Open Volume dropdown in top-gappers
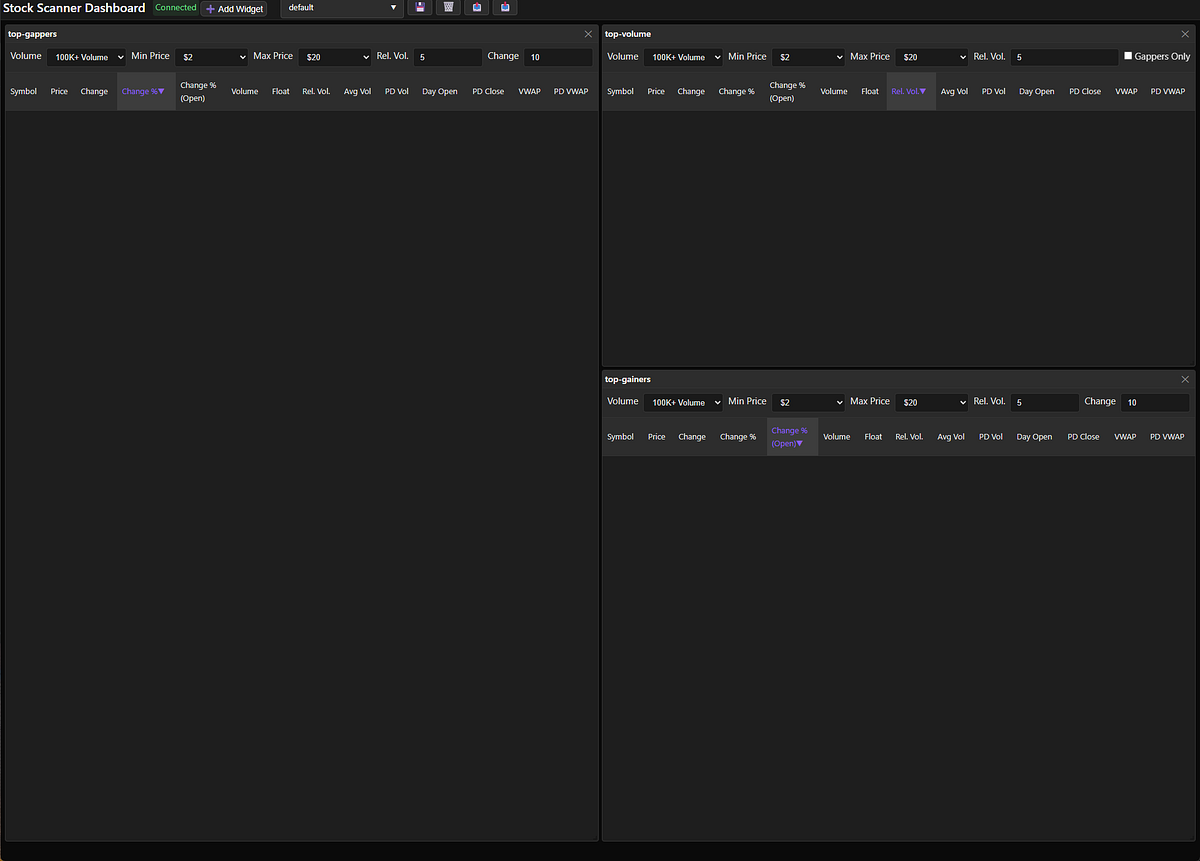This screenshot has width=1200, height=861. [x=86, y=58]
